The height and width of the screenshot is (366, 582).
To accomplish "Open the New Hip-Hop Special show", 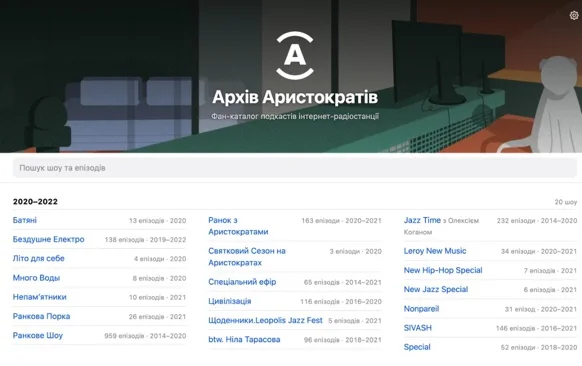I will pos(443,270).
